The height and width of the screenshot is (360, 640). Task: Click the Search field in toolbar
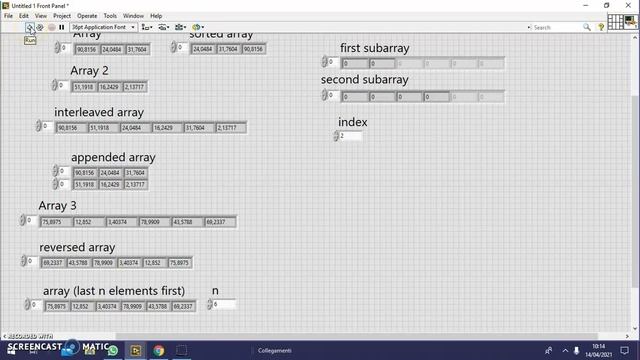(x=556, y=27)
